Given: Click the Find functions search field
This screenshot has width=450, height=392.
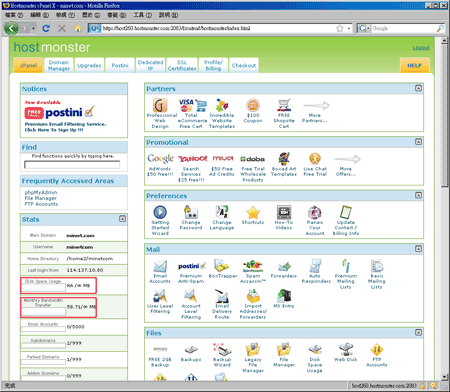Looking at the screenshot, I should click(72, 164).
